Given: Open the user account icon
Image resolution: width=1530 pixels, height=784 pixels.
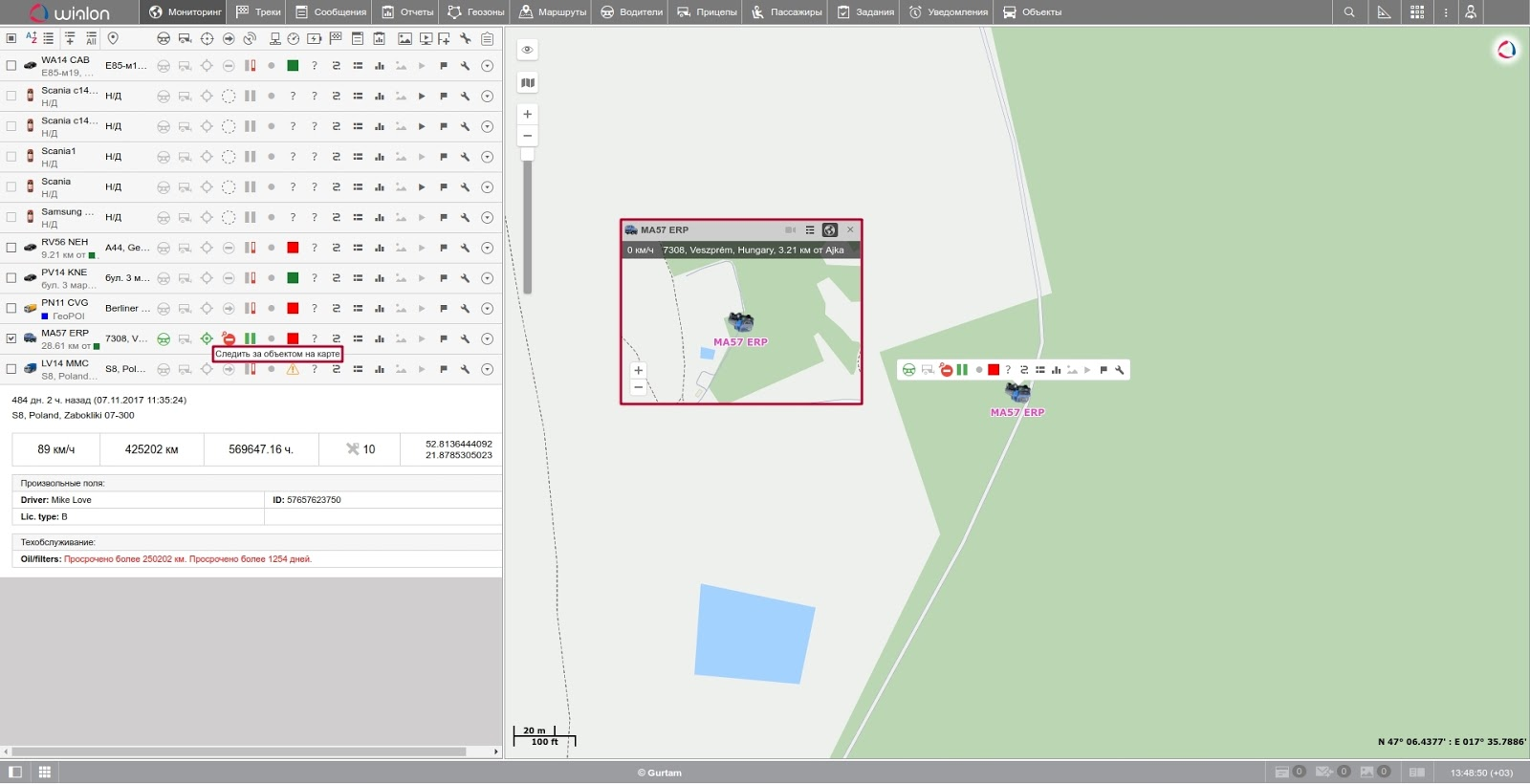Looking at the screenshot, I should pos(1471,12).
